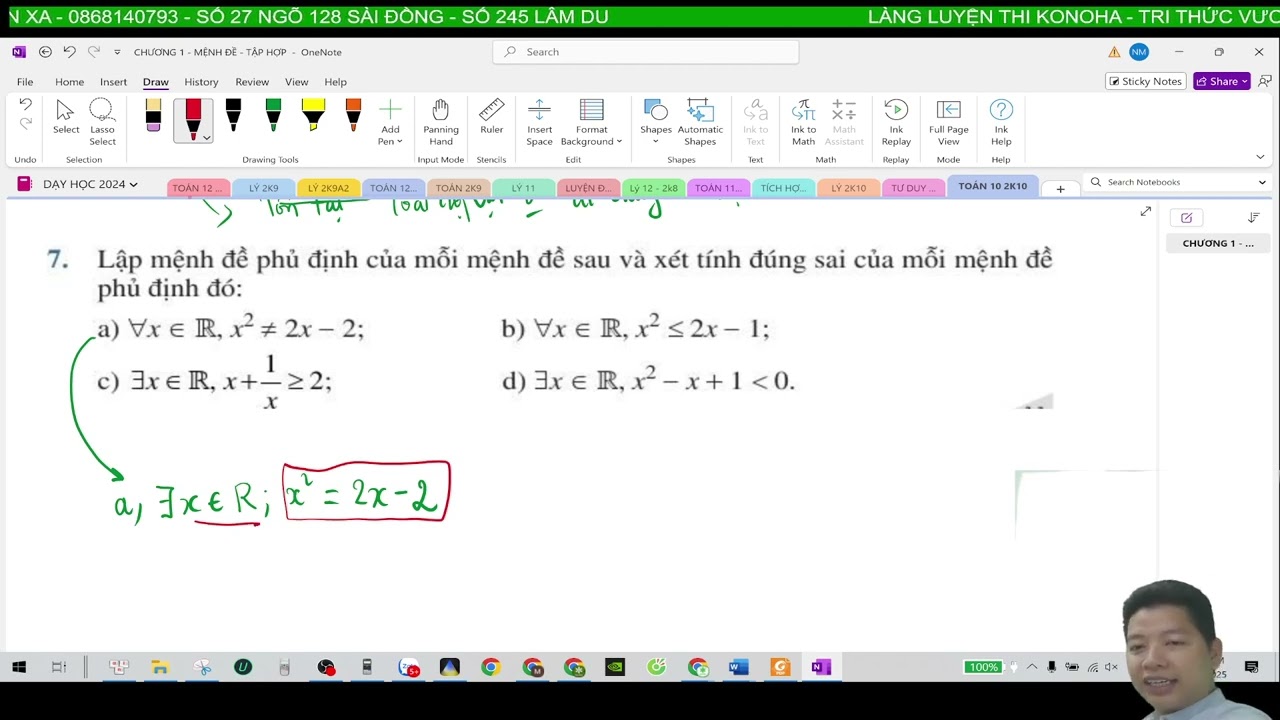Select the orange pen

click(x=353, y=115)
